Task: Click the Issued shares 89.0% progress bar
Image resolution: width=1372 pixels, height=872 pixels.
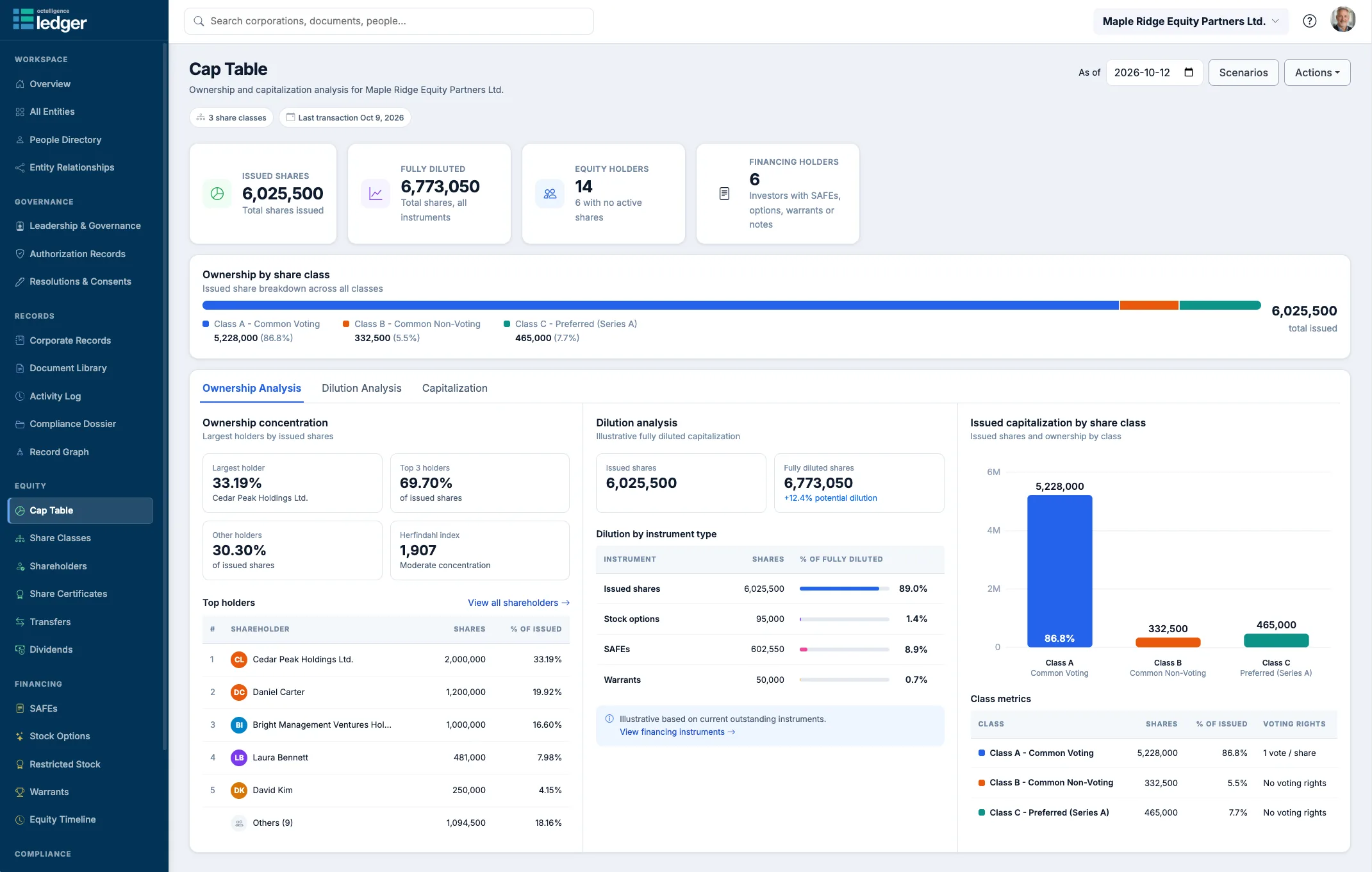Action: 844,589
